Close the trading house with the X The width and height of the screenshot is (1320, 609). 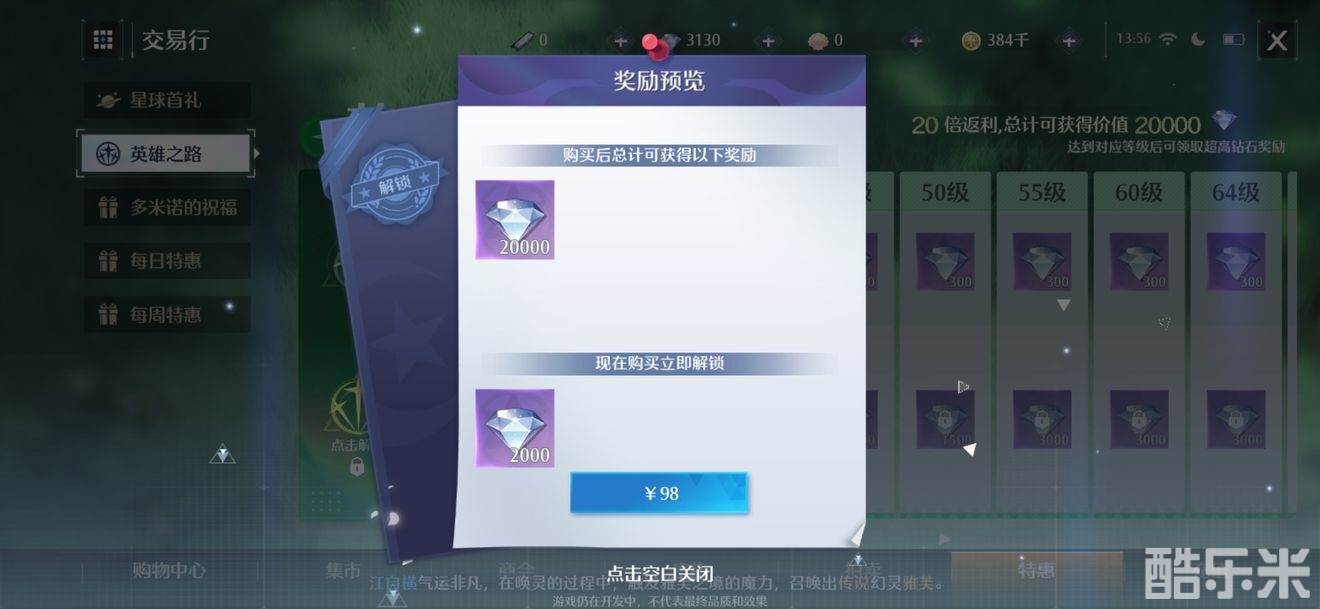click(x=1277, y=40)
